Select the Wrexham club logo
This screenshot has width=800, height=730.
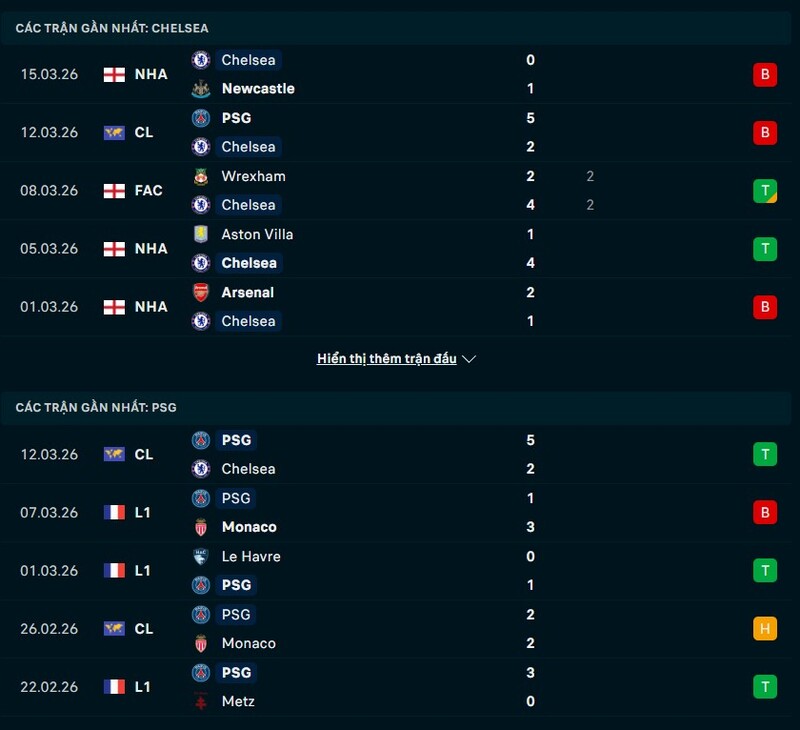point(200,176)
